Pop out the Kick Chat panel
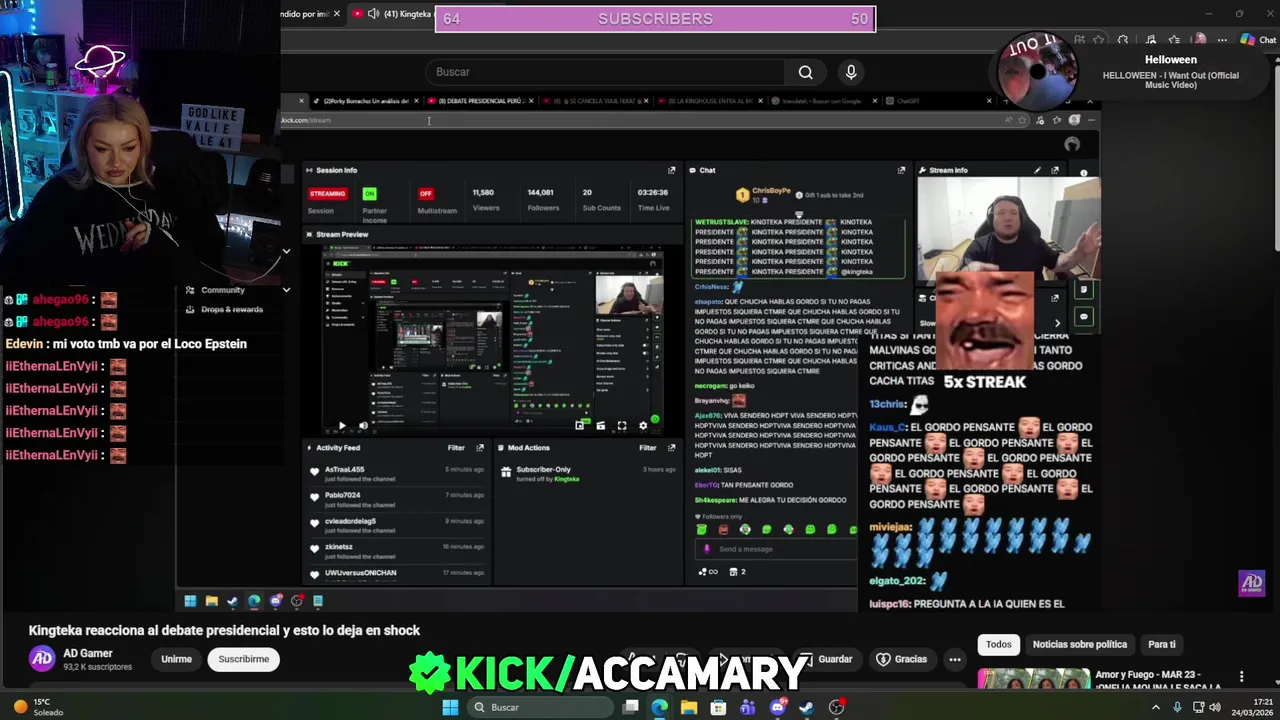The height and width of the screenshot is (720, 1280). click(901, 170)
